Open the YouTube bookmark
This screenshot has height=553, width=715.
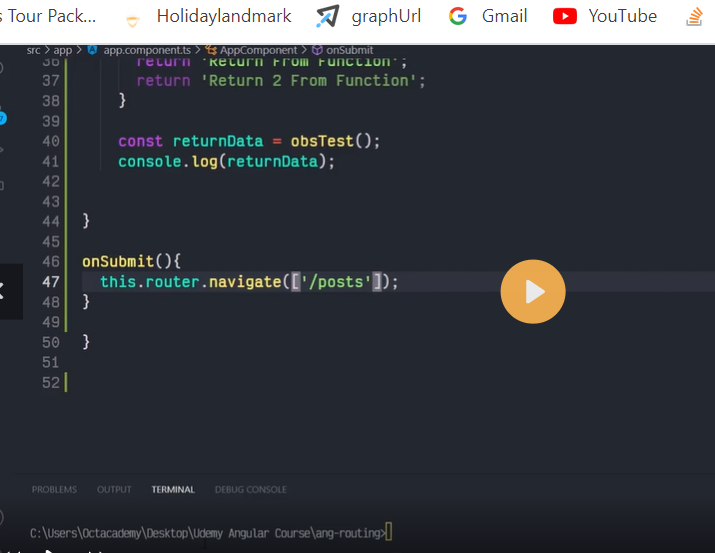click(605, 16)
